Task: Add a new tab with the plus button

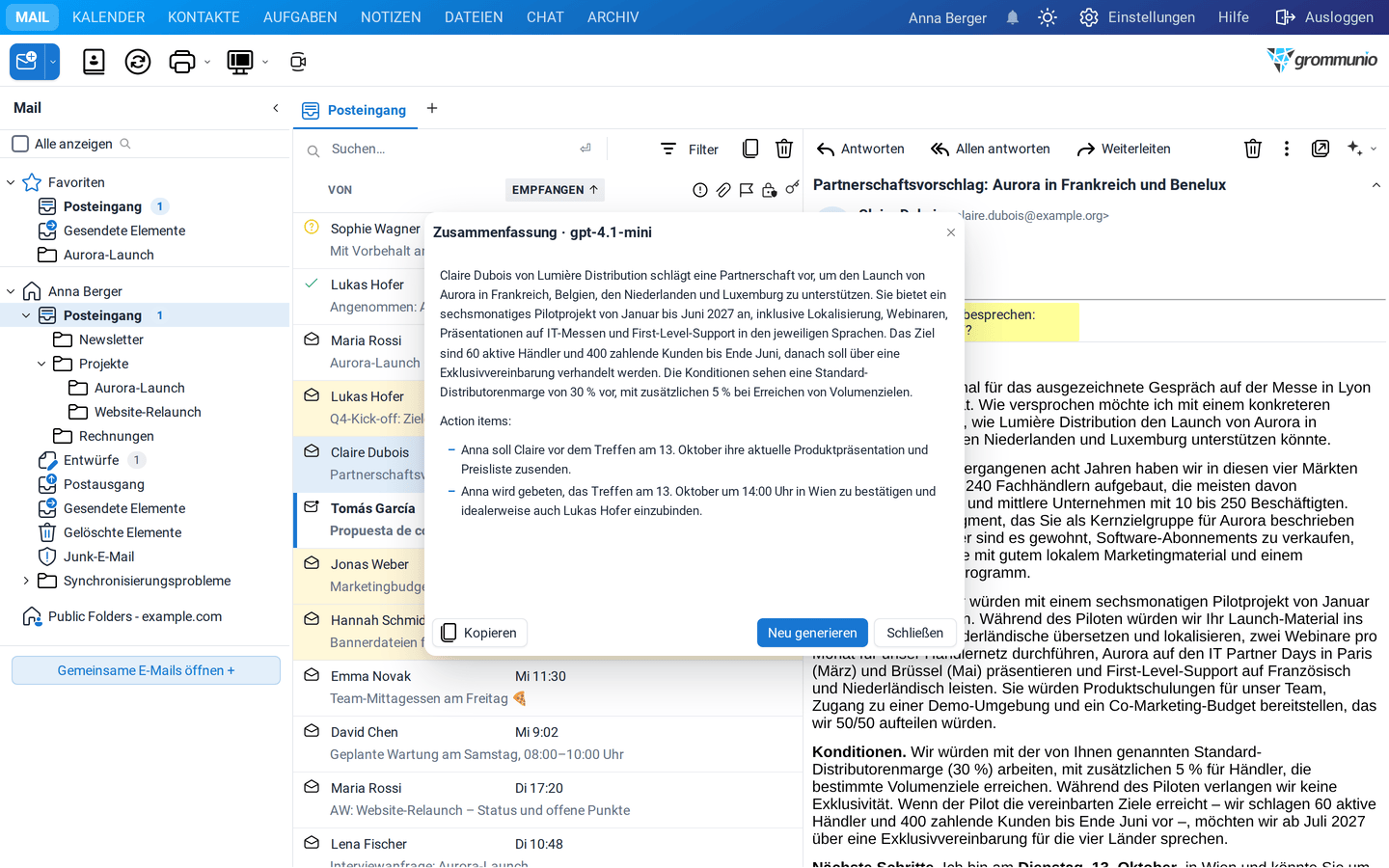Action: 432,108
